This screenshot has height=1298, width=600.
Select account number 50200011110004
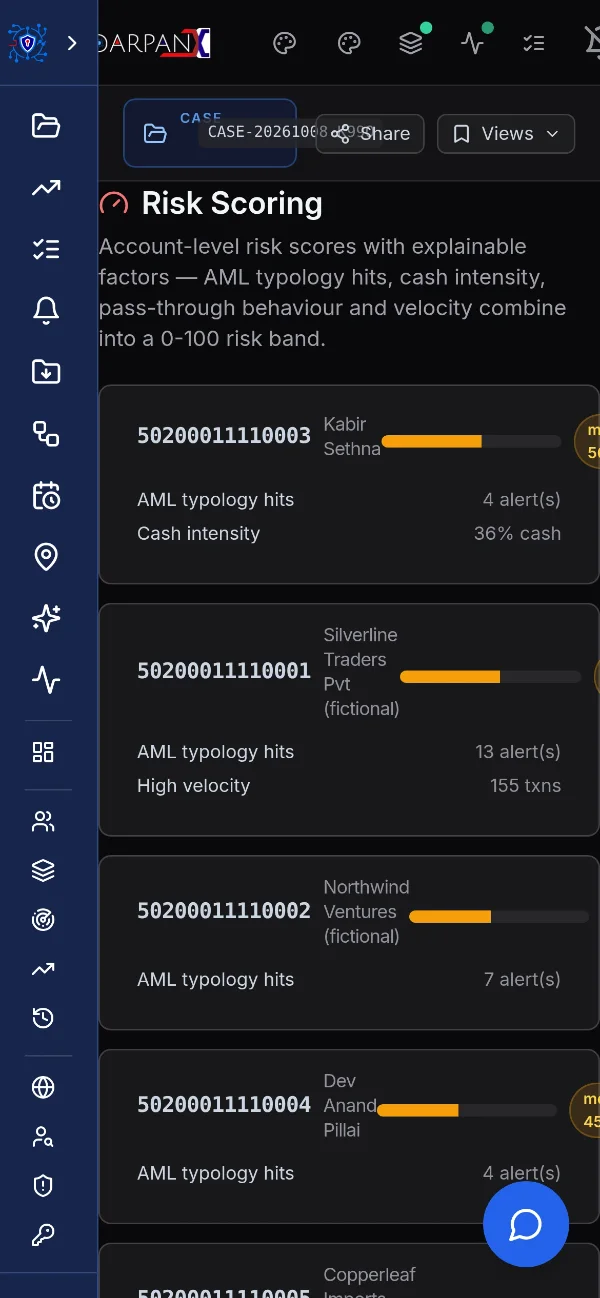coord(224,1105)
